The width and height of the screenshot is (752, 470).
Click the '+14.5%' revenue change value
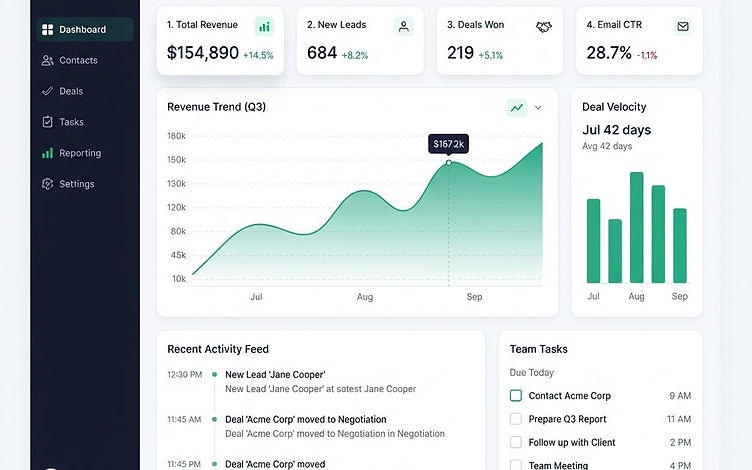coord(258,56)
